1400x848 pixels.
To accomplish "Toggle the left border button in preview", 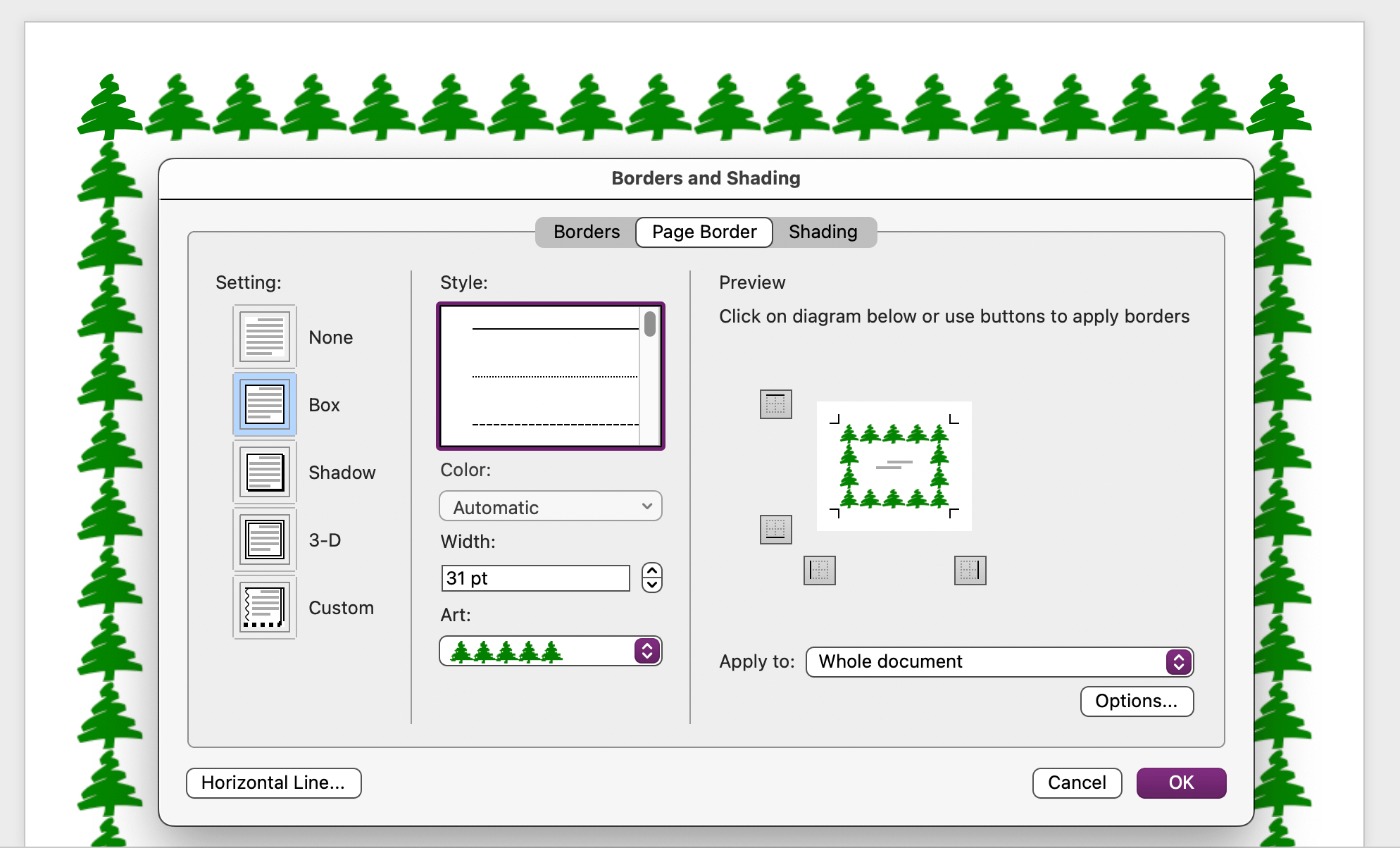I will pyautogui.click(x=819, y=570).
